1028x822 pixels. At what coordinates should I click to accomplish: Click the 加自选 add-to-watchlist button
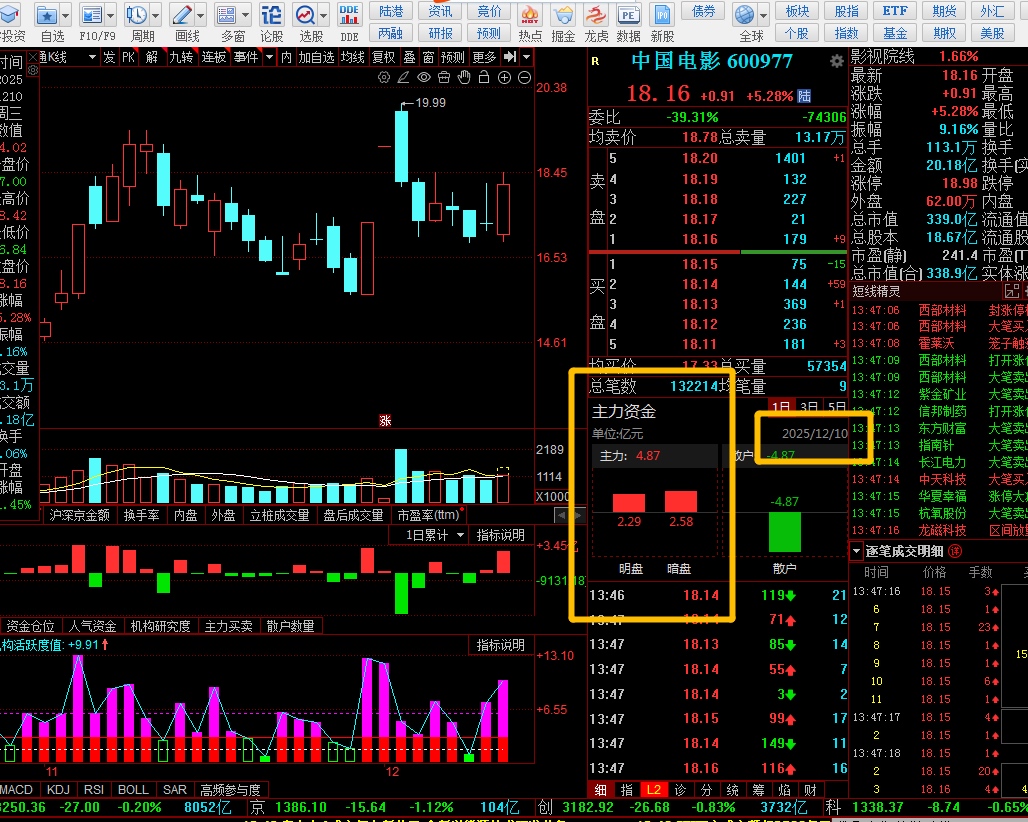(x=317, y=58)
